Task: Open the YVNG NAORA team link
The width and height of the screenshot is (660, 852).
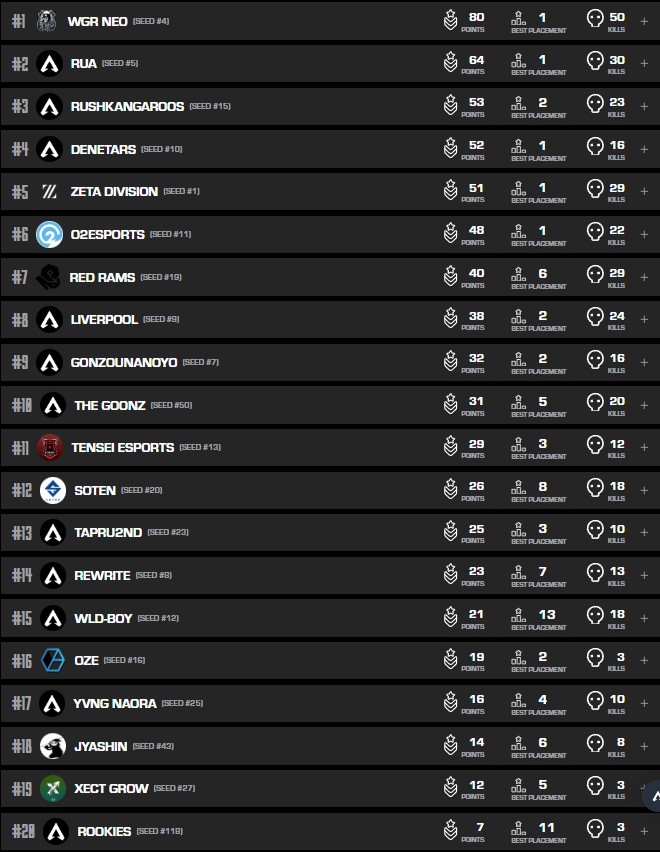Action: pyautogui.click(x=115, y=703)
